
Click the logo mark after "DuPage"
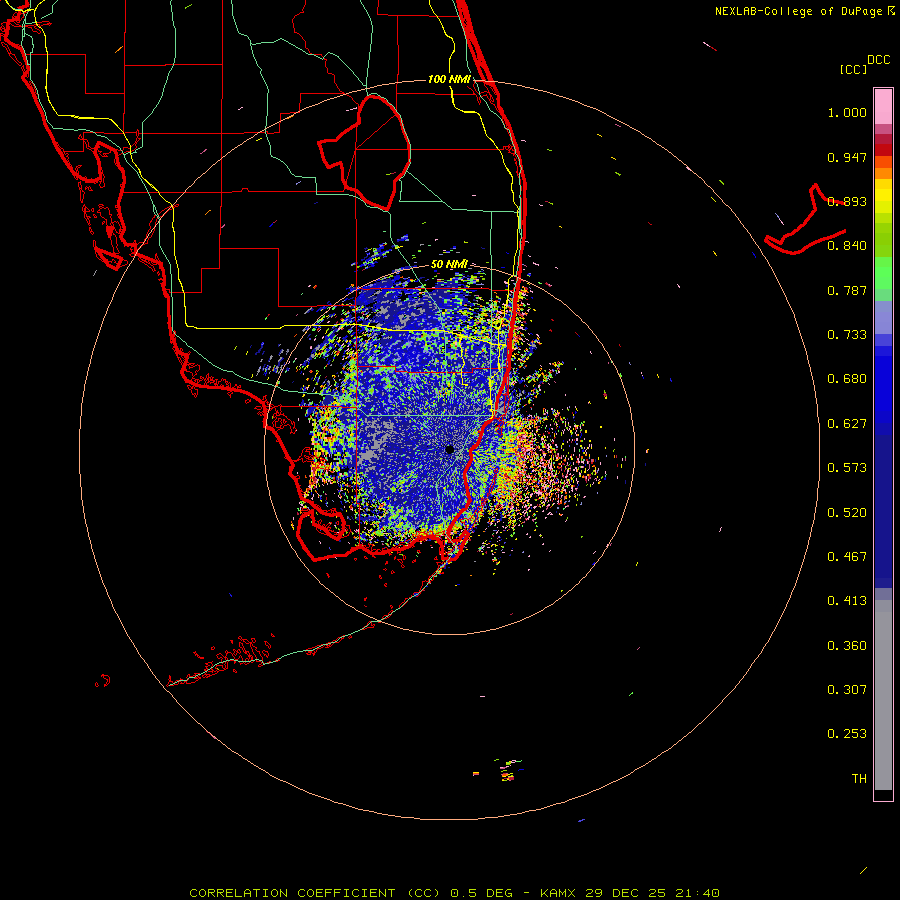[x=891, y=11]
